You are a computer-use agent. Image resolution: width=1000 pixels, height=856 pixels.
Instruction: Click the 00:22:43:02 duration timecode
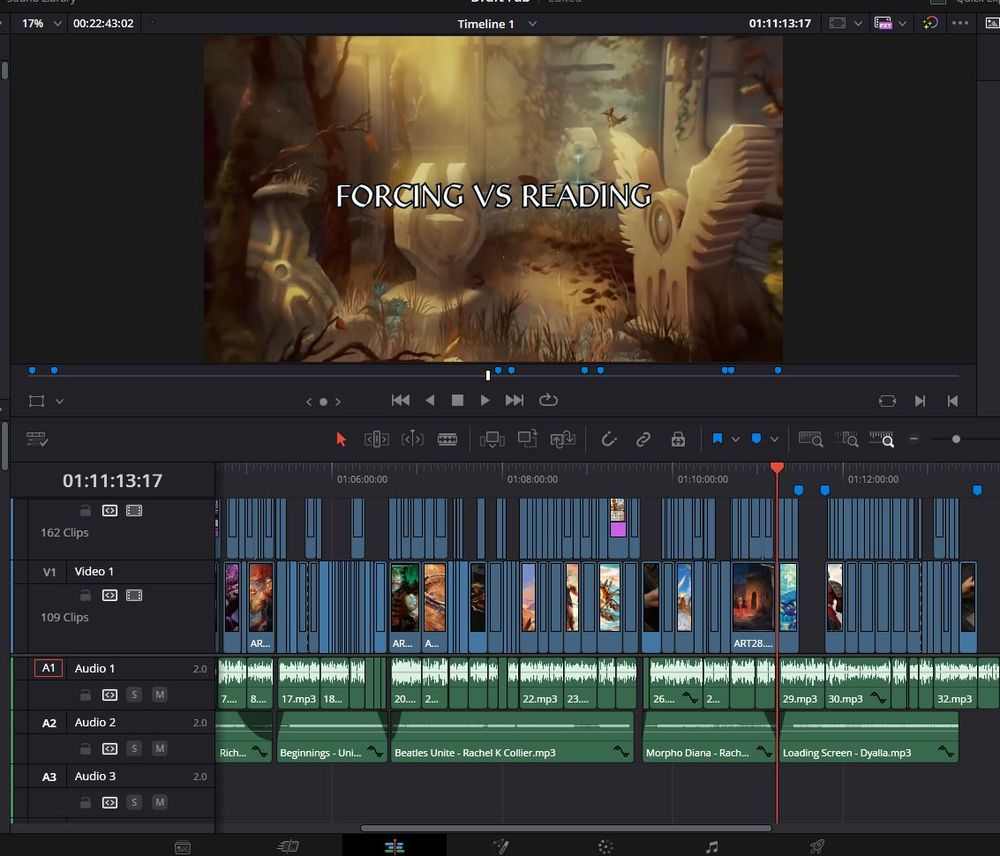click(103, 24)
